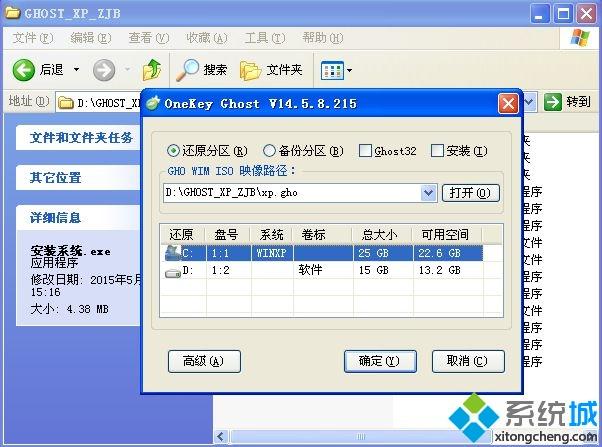Open the Views dropdown arrow
Viewport: 602px width, 447px height.
click(349, 71)
